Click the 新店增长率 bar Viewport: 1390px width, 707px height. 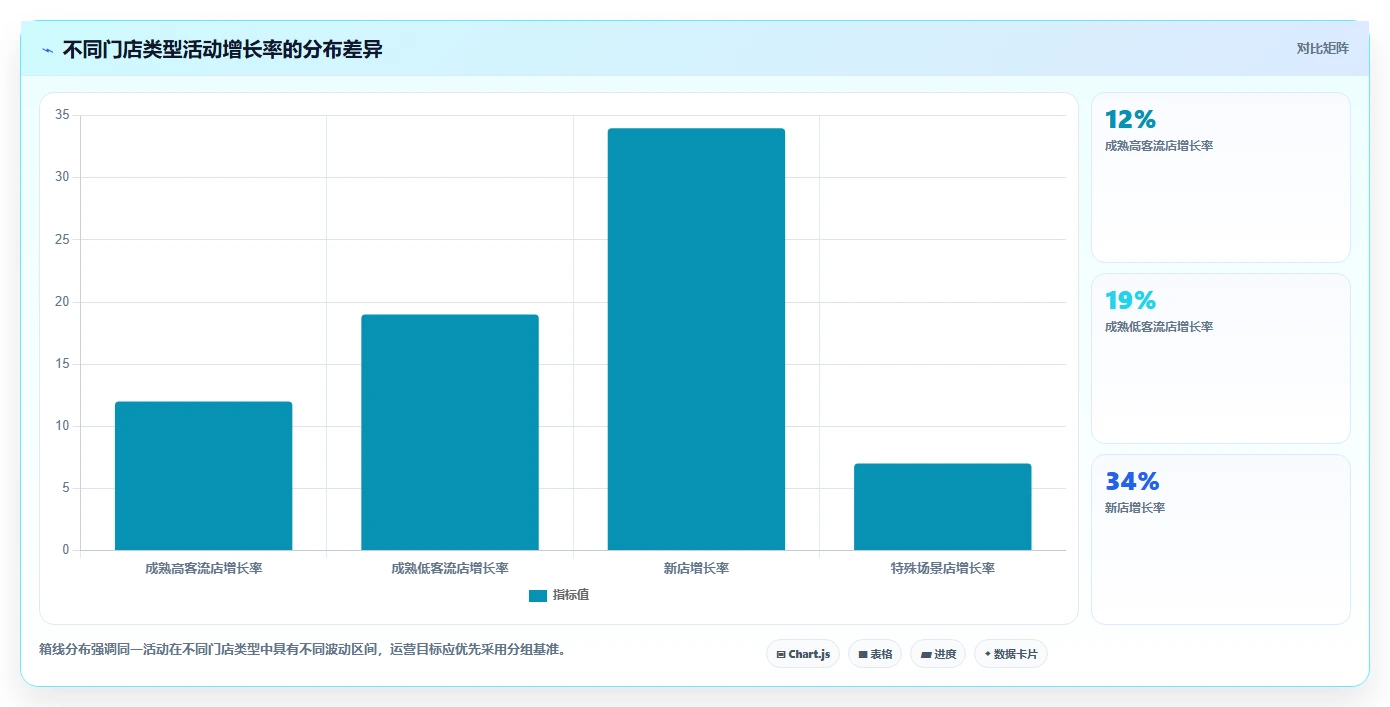tap(696, 339)
